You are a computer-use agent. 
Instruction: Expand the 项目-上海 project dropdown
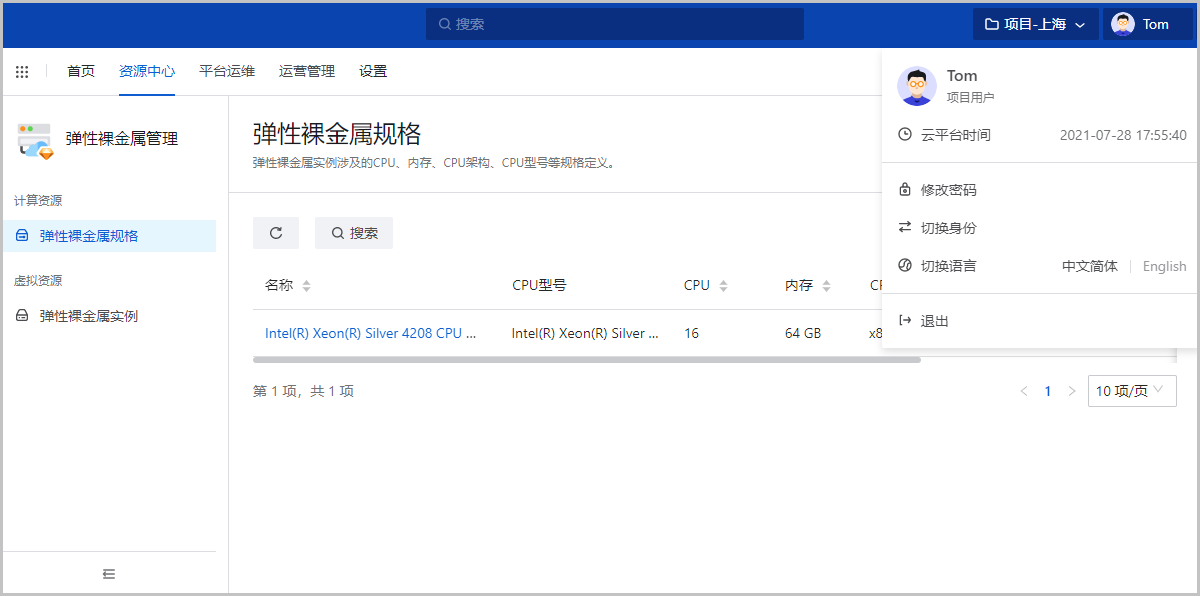click(1035, 24)
